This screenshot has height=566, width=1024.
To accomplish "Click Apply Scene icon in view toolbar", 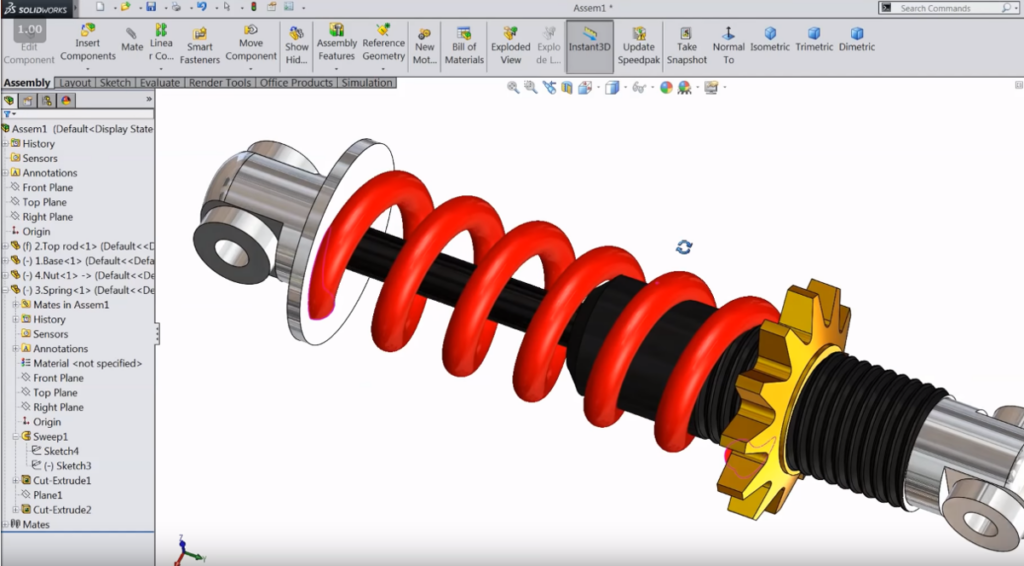I will point(684,87).
